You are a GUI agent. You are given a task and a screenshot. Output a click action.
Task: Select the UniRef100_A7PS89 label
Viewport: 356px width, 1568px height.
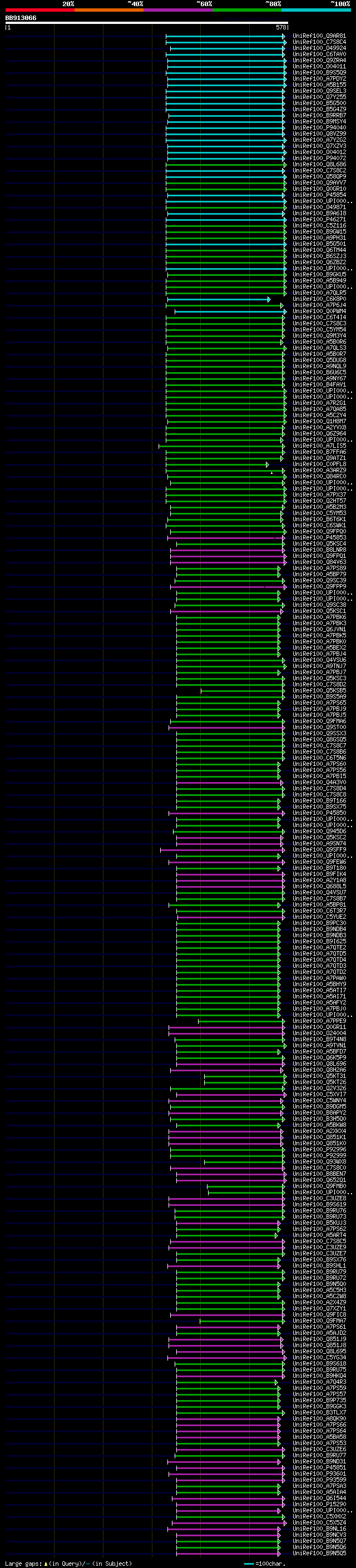[x=319, y=568]
